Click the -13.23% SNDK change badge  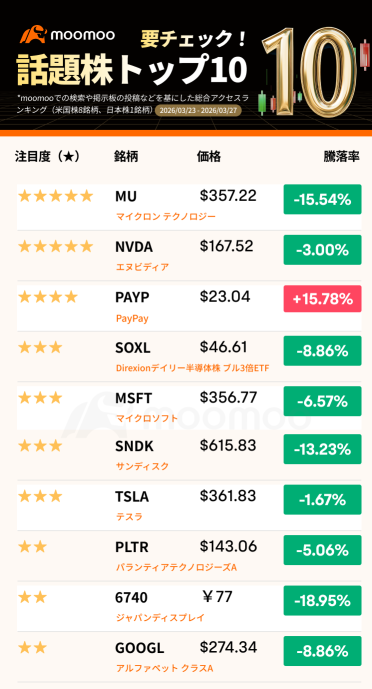322,449
